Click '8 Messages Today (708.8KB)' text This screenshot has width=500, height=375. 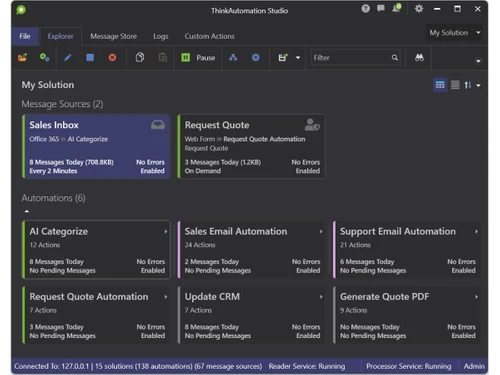tap(71, 162)
